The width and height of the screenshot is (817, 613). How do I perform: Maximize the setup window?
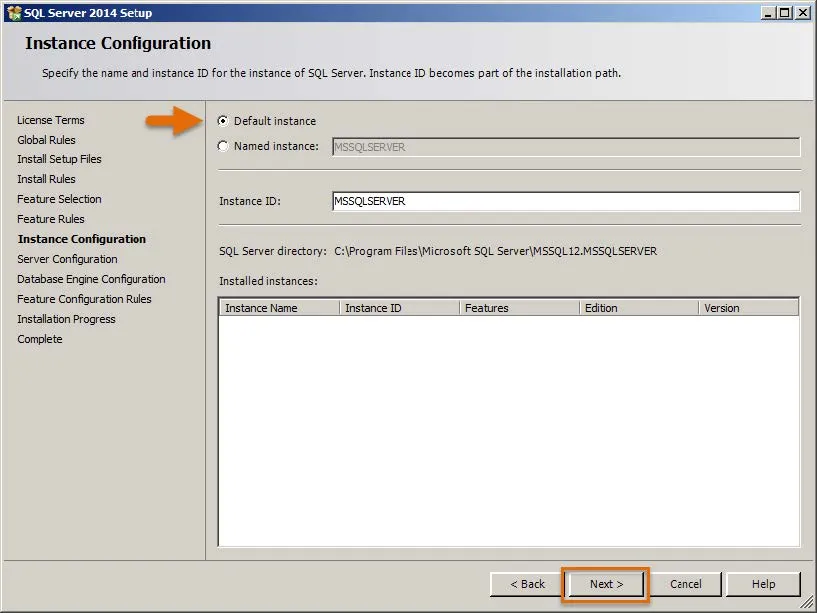click(785, 13)
